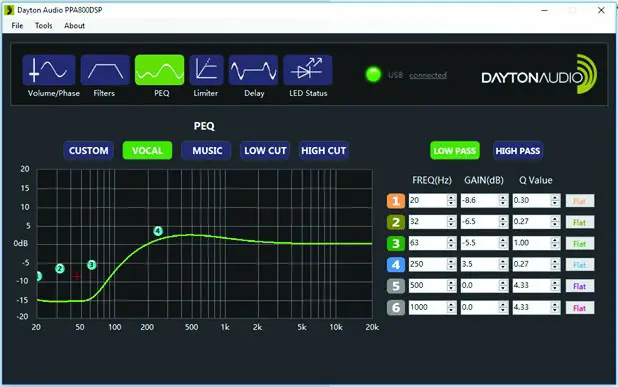618x387 pixels.
Task: Close the Dayton Audio window
Action: coord(601,10)
